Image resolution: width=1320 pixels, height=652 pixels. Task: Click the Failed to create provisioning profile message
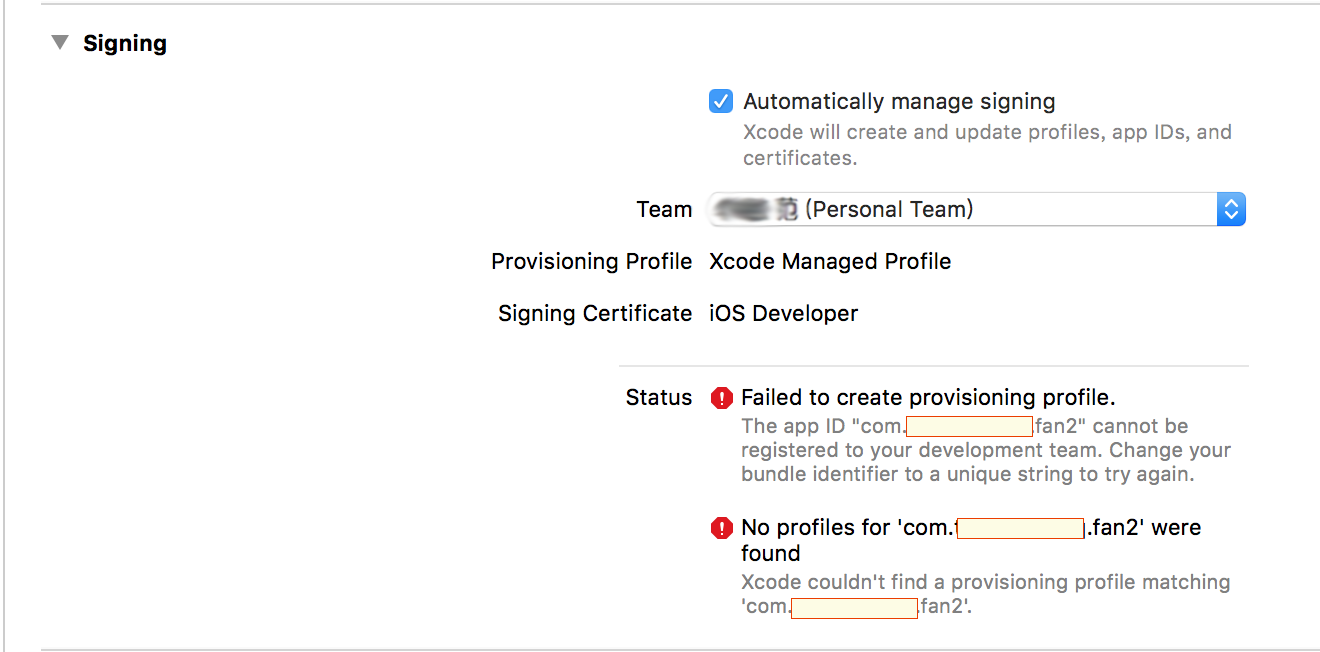(928, 397)
